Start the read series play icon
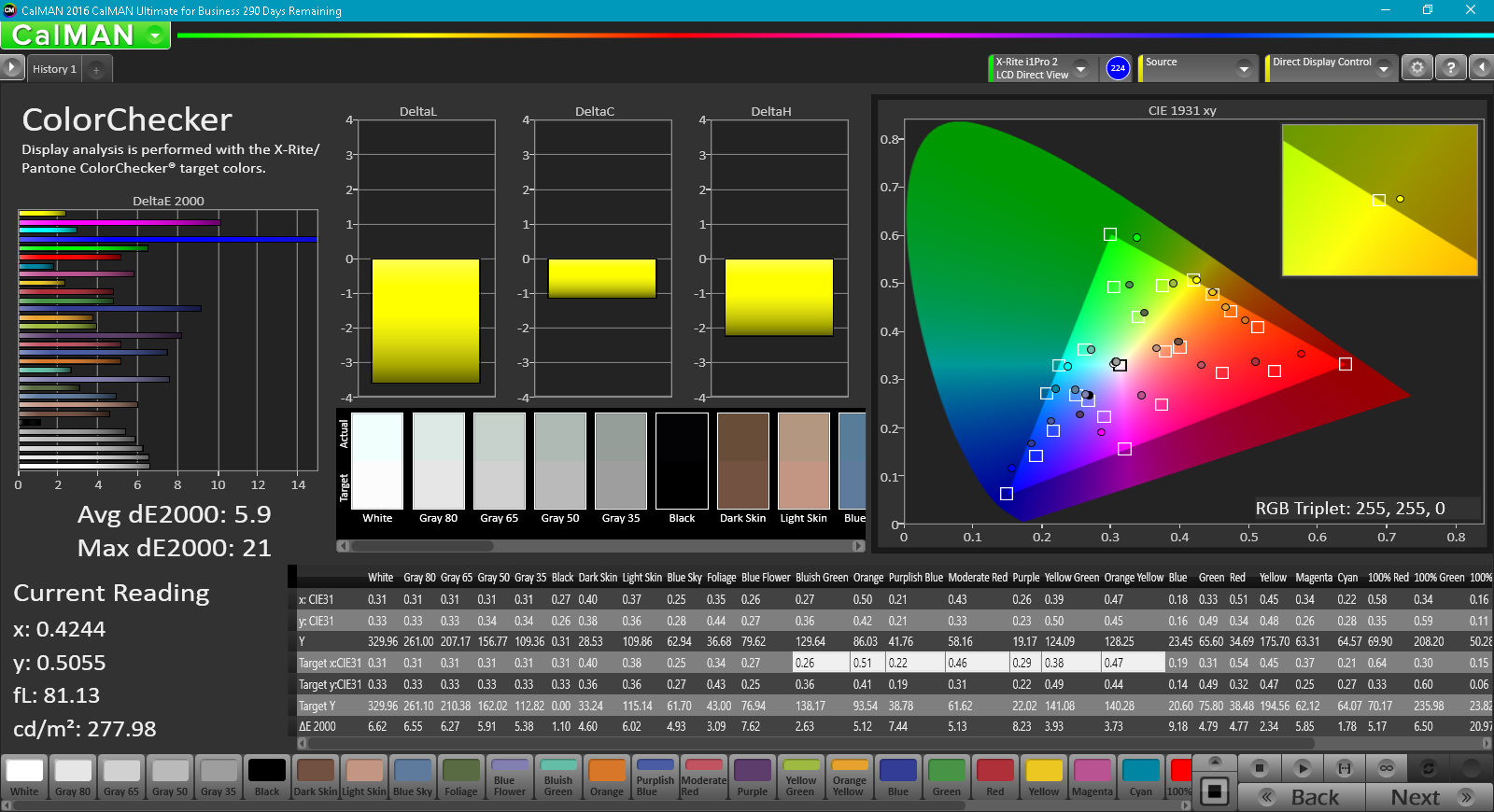The height and width of the screenshot is (812, 1494). [1303, 768]
